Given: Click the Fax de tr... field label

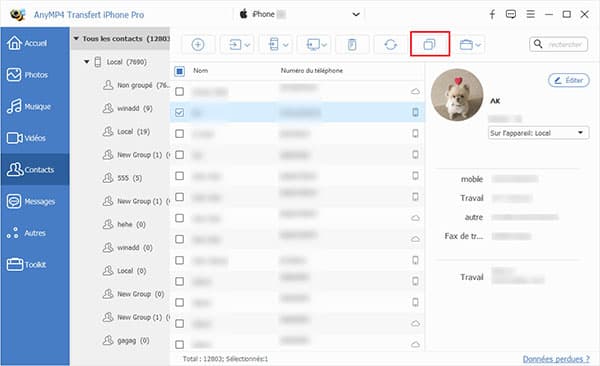Looking at the screenshot, I should click(464, 236).
